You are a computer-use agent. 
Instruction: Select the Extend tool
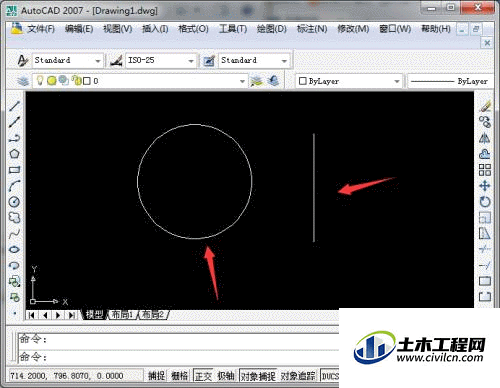[x=485, y=265]
